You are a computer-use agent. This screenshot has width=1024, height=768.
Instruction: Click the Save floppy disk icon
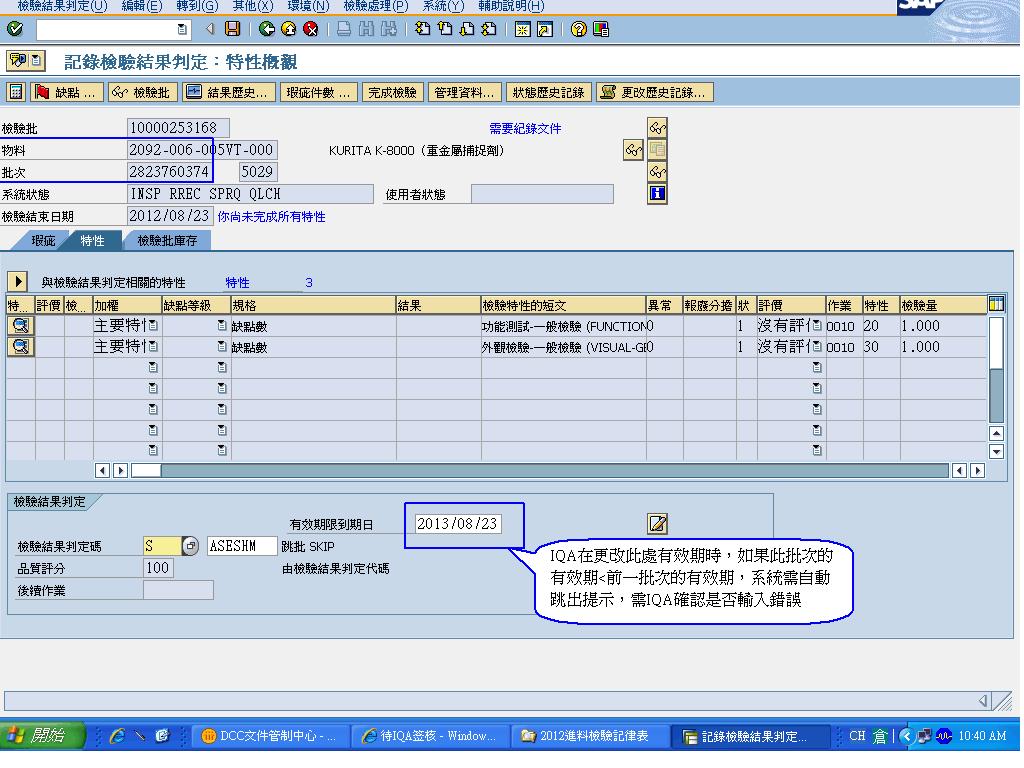click(232, 29)
